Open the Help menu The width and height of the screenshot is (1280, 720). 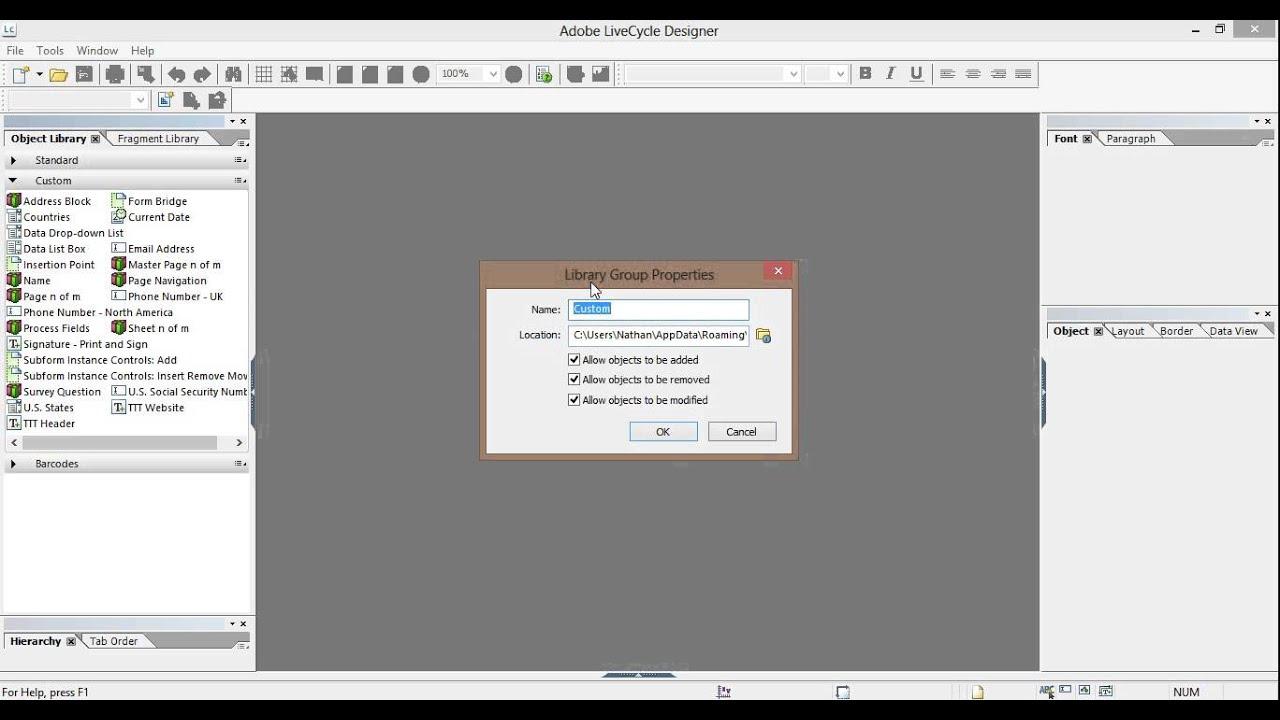click(x=143, y=51)
